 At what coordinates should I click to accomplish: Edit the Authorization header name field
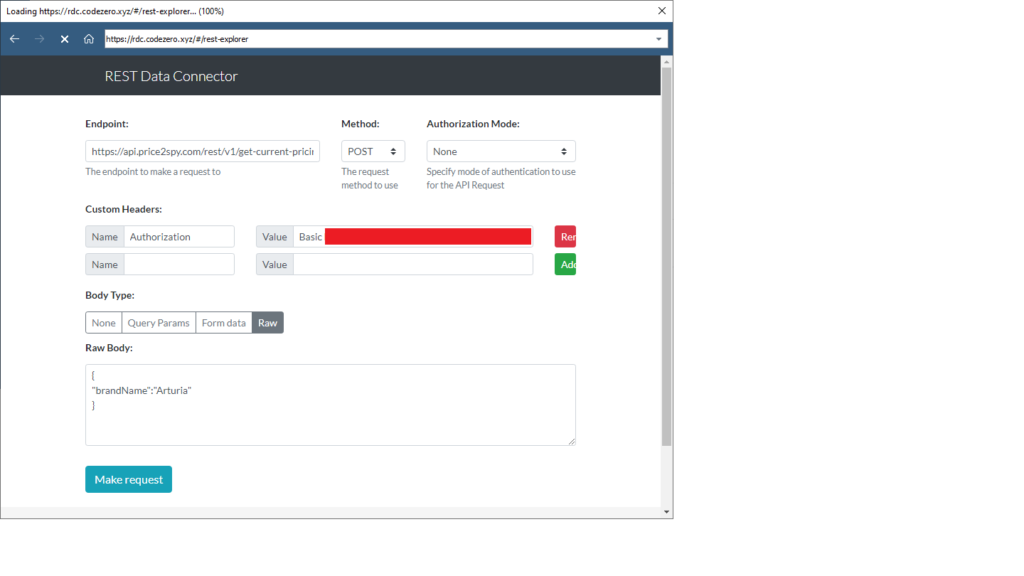point(179,236)
